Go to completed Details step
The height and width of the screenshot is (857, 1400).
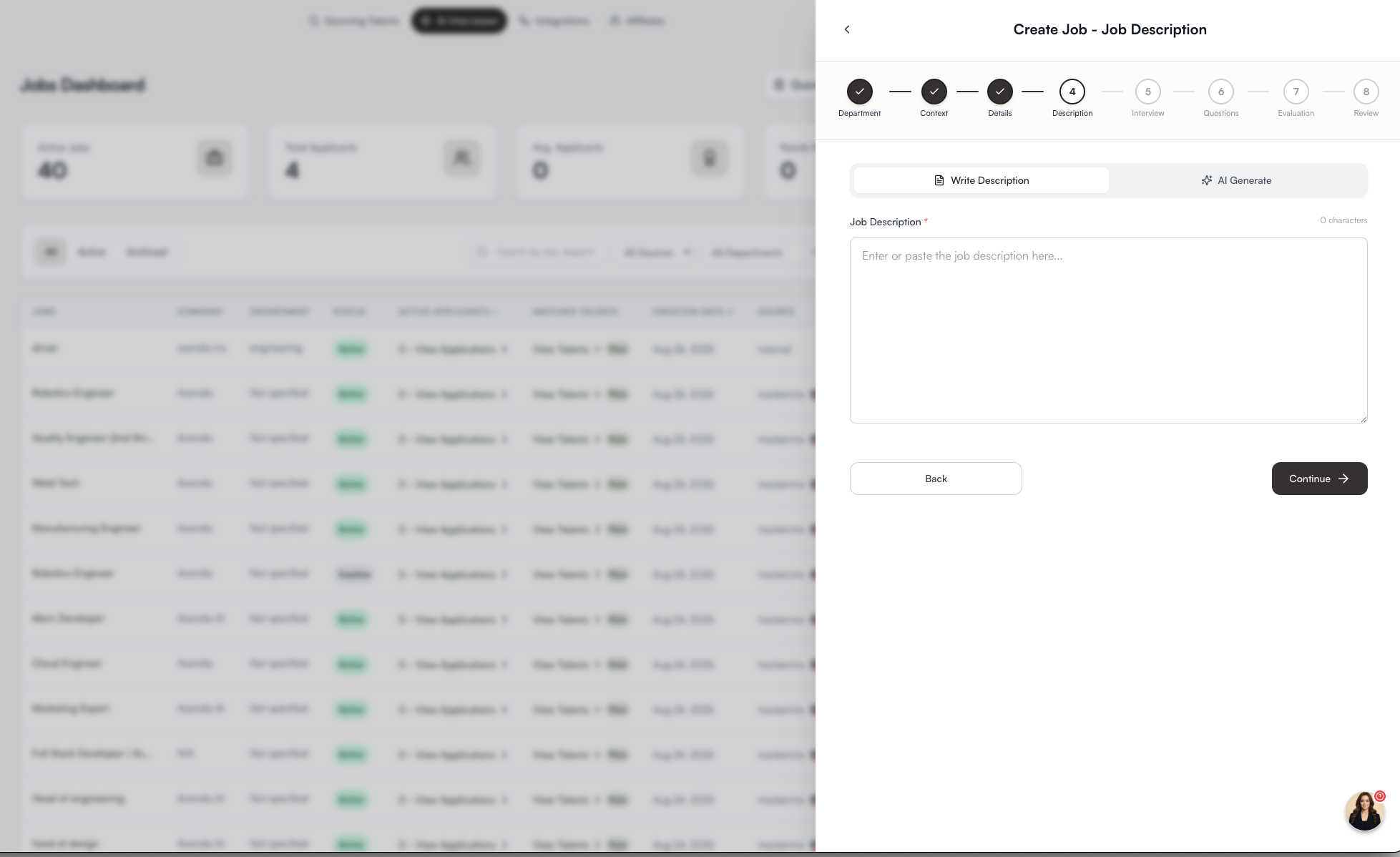(999, 92)
